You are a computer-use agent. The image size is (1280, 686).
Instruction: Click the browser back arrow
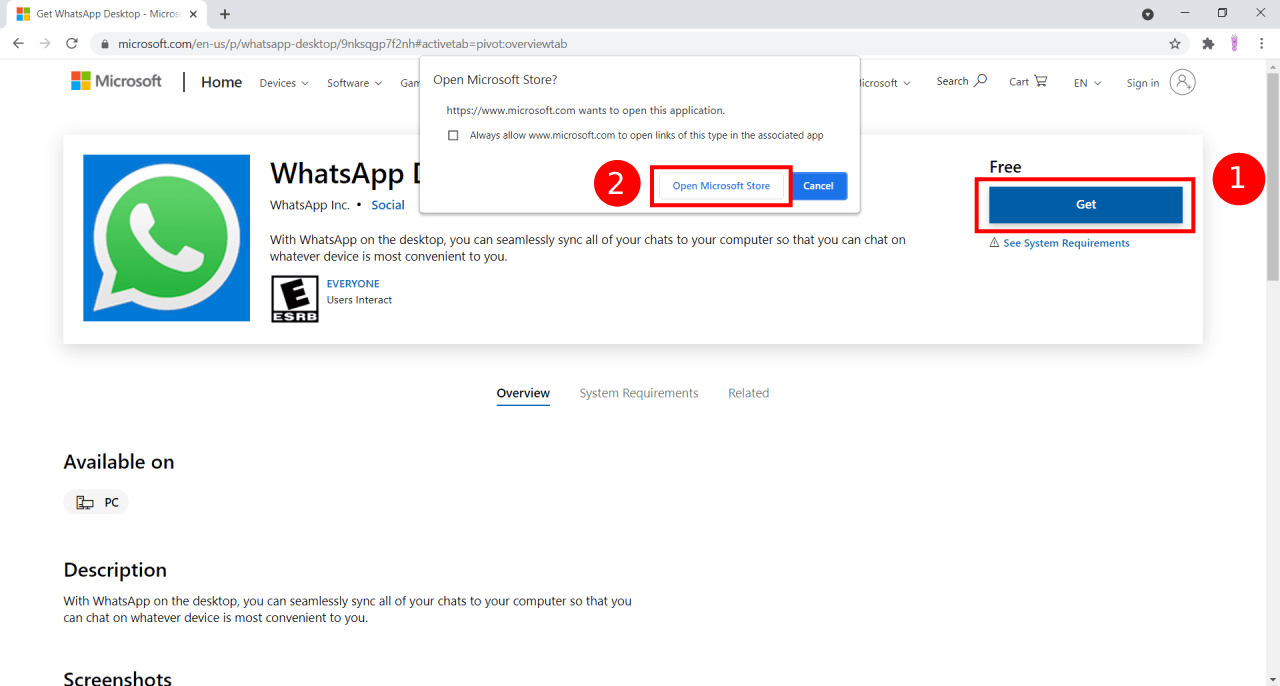tap(18, 44)
